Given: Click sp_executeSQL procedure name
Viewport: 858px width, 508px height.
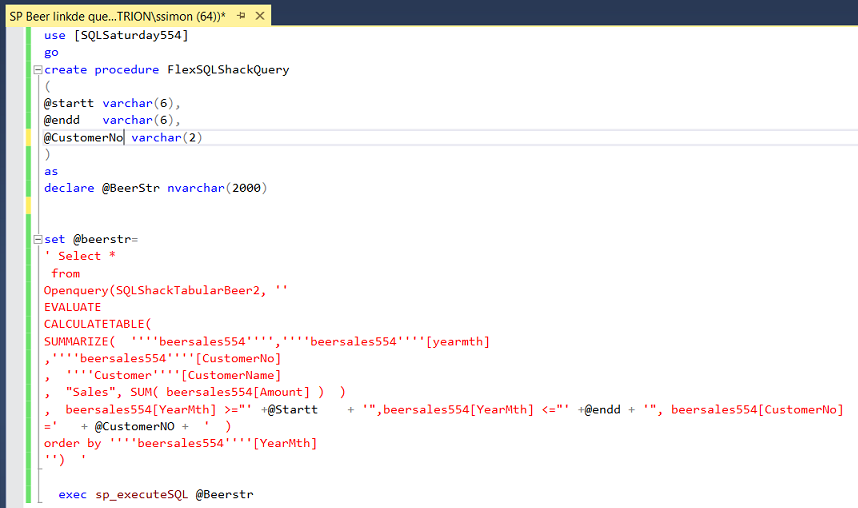Looking at the screenshot, I should [x=142, y=494].
